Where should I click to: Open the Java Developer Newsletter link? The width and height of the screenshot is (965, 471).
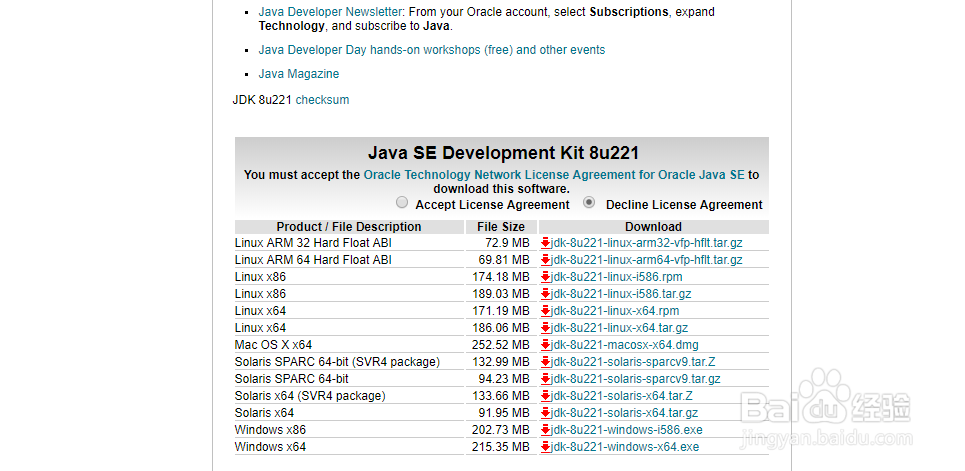click(330, 12)
